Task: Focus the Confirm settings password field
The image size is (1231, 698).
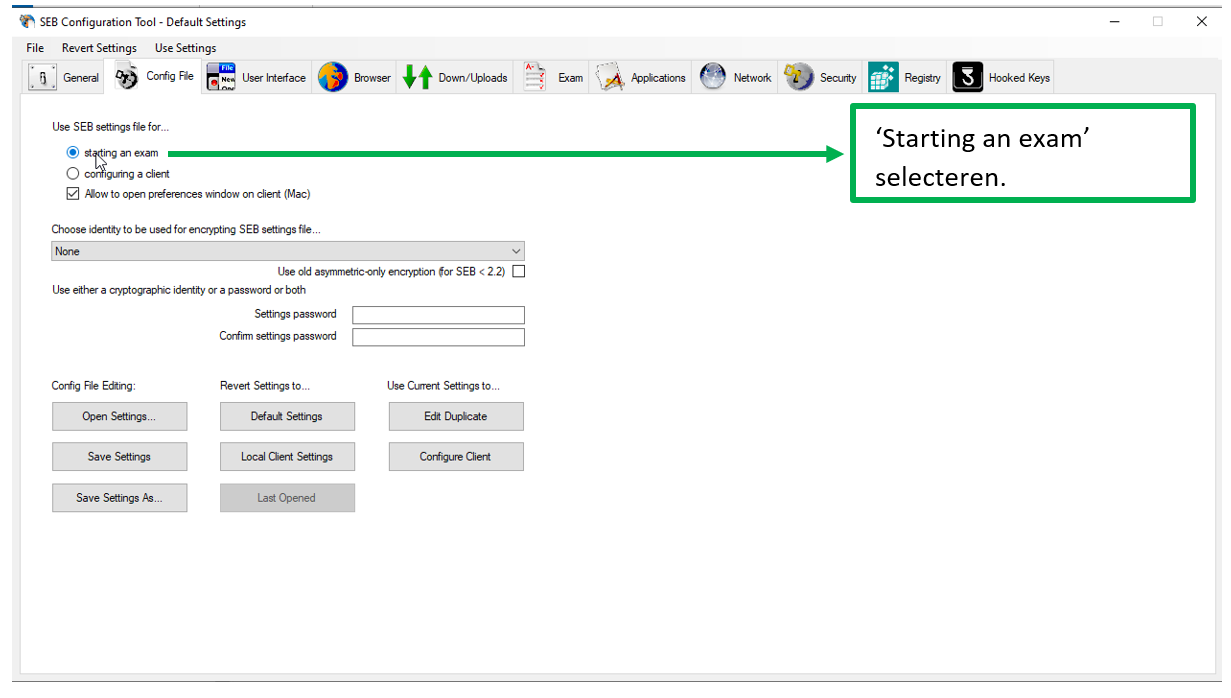Action: click(438, 337)
